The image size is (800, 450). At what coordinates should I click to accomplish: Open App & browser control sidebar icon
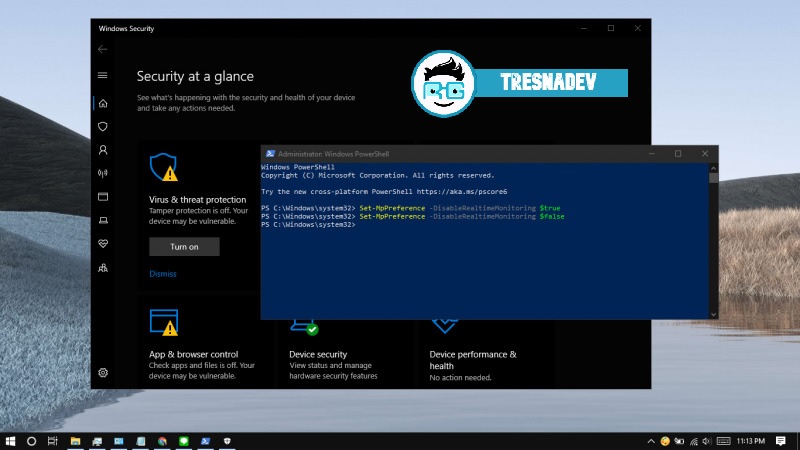[103, 197]
